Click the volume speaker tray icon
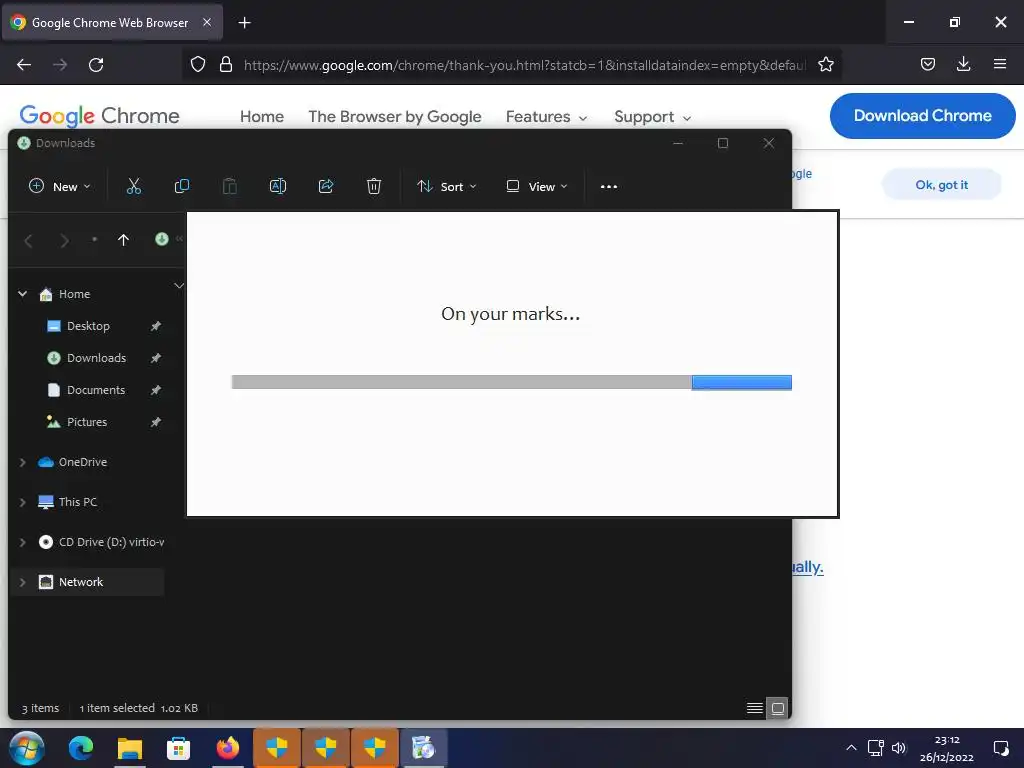Image resolution: width=1024 pixels, height=768 pixels. pos(899,748)
